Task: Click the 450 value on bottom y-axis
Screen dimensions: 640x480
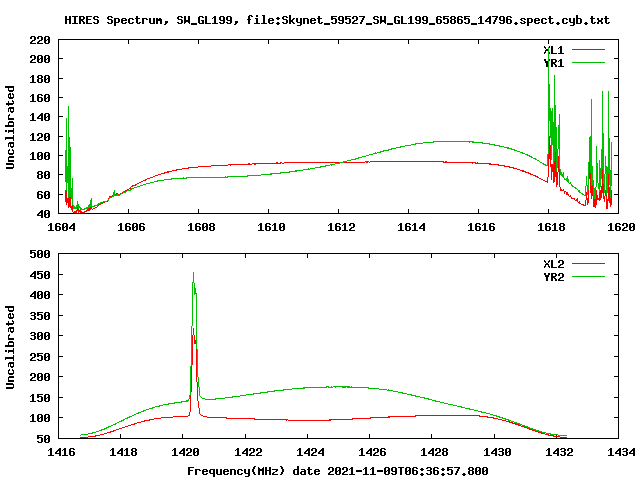Action: coord(40,275)
